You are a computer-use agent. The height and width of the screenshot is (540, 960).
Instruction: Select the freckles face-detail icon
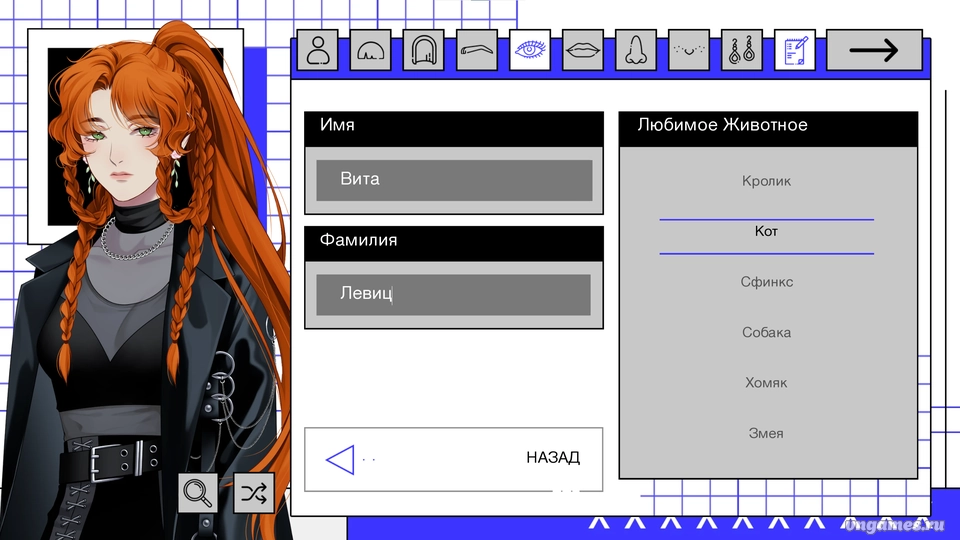click(x=688, y=50)
